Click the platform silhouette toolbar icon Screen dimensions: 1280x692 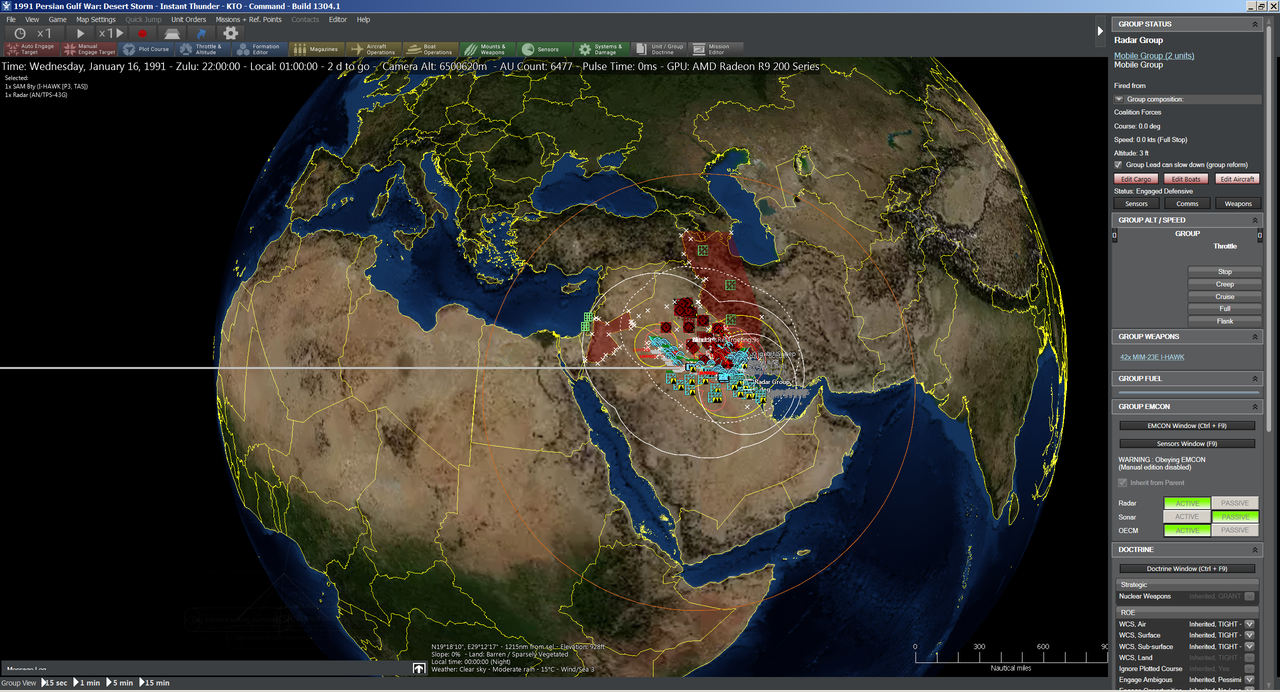(x=172, y=33)
